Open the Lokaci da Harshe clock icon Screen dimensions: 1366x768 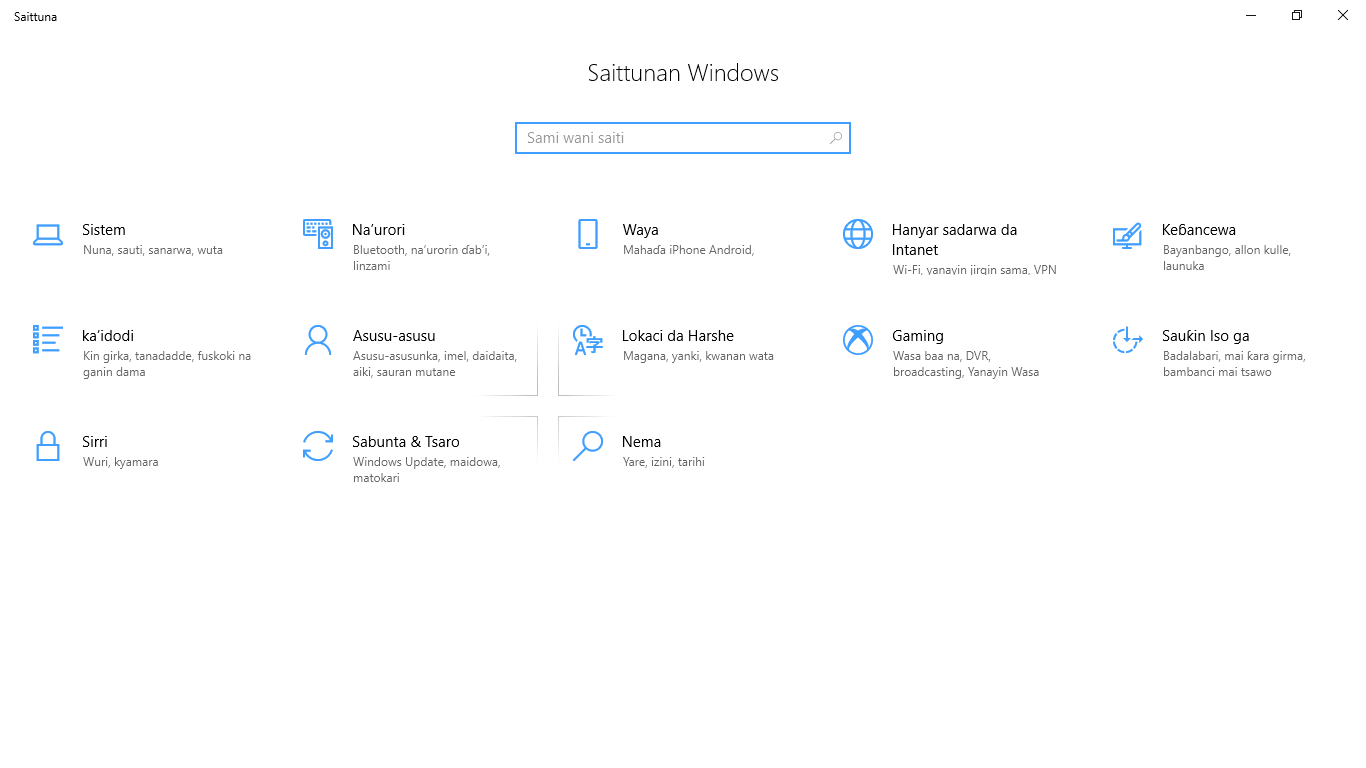588,340
